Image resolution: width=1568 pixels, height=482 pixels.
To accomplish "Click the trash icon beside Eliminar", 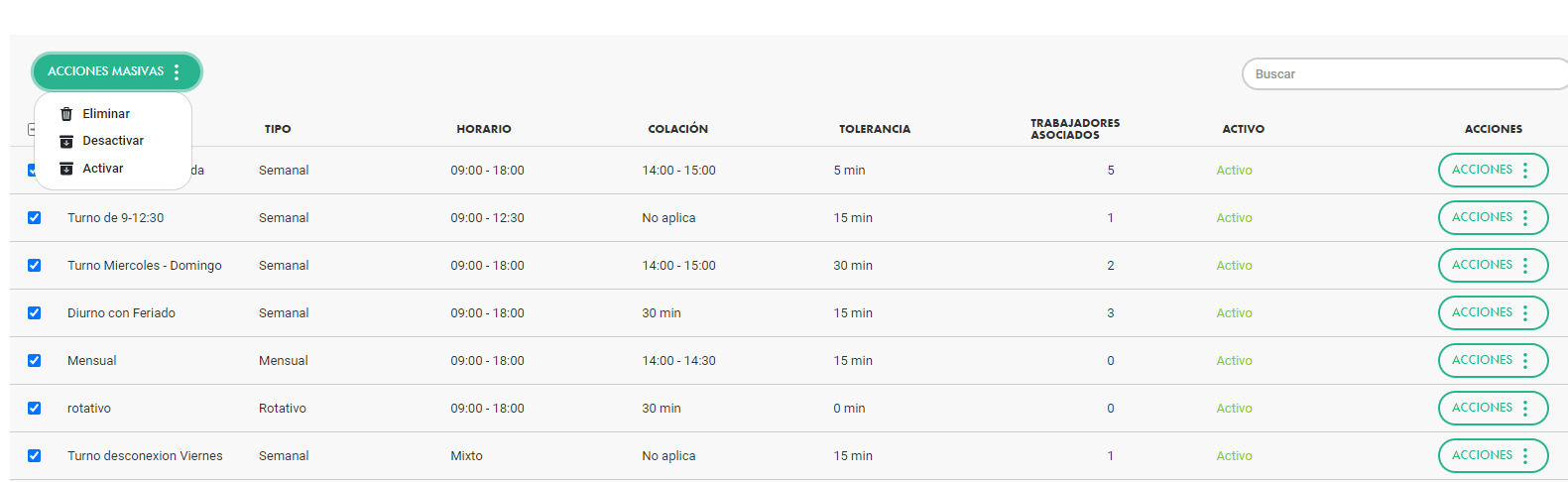I will point(66,114).
